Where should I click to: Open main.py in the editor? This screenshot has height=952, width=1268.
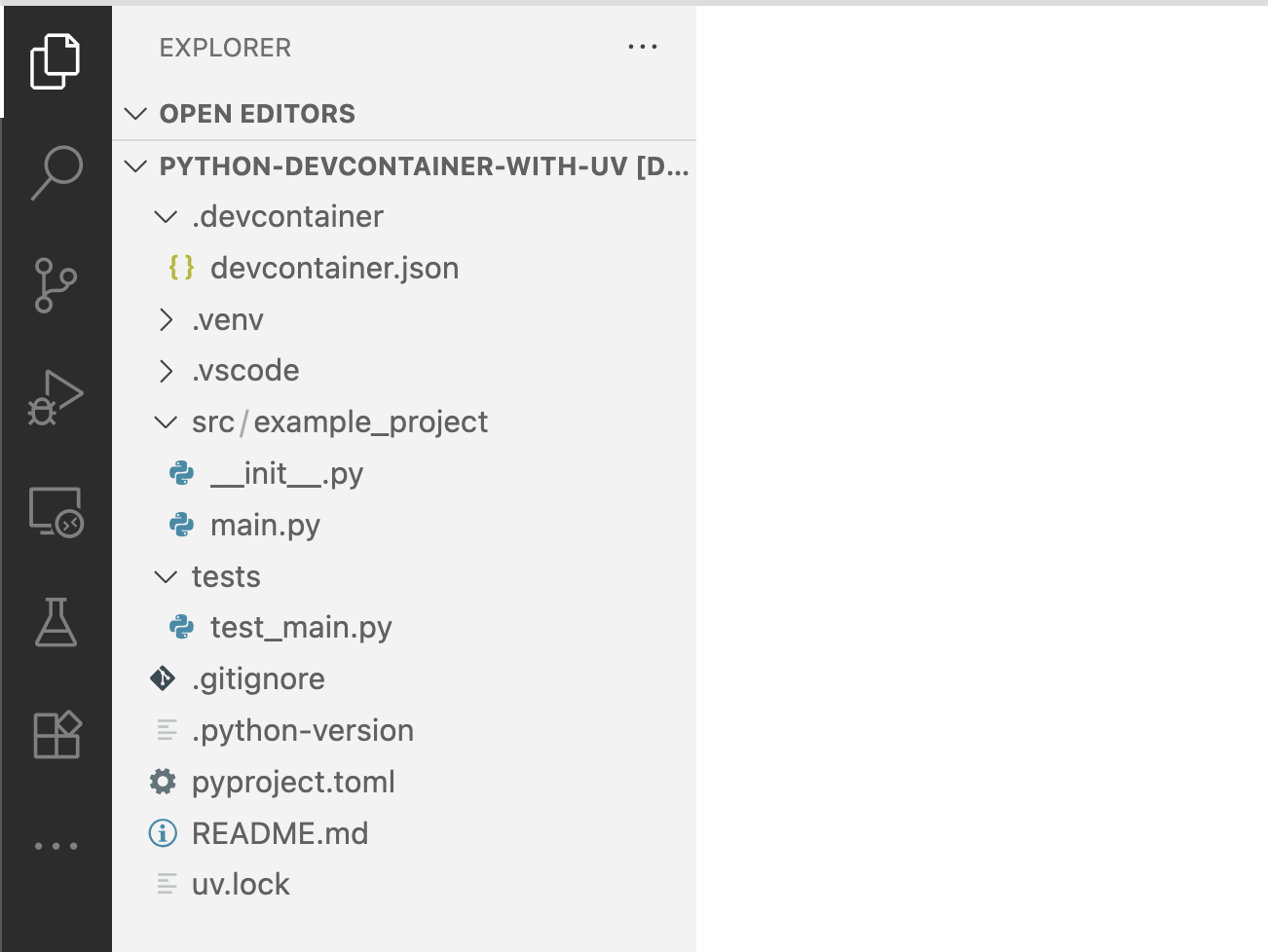pyautogui.click(x=265, y=526)
